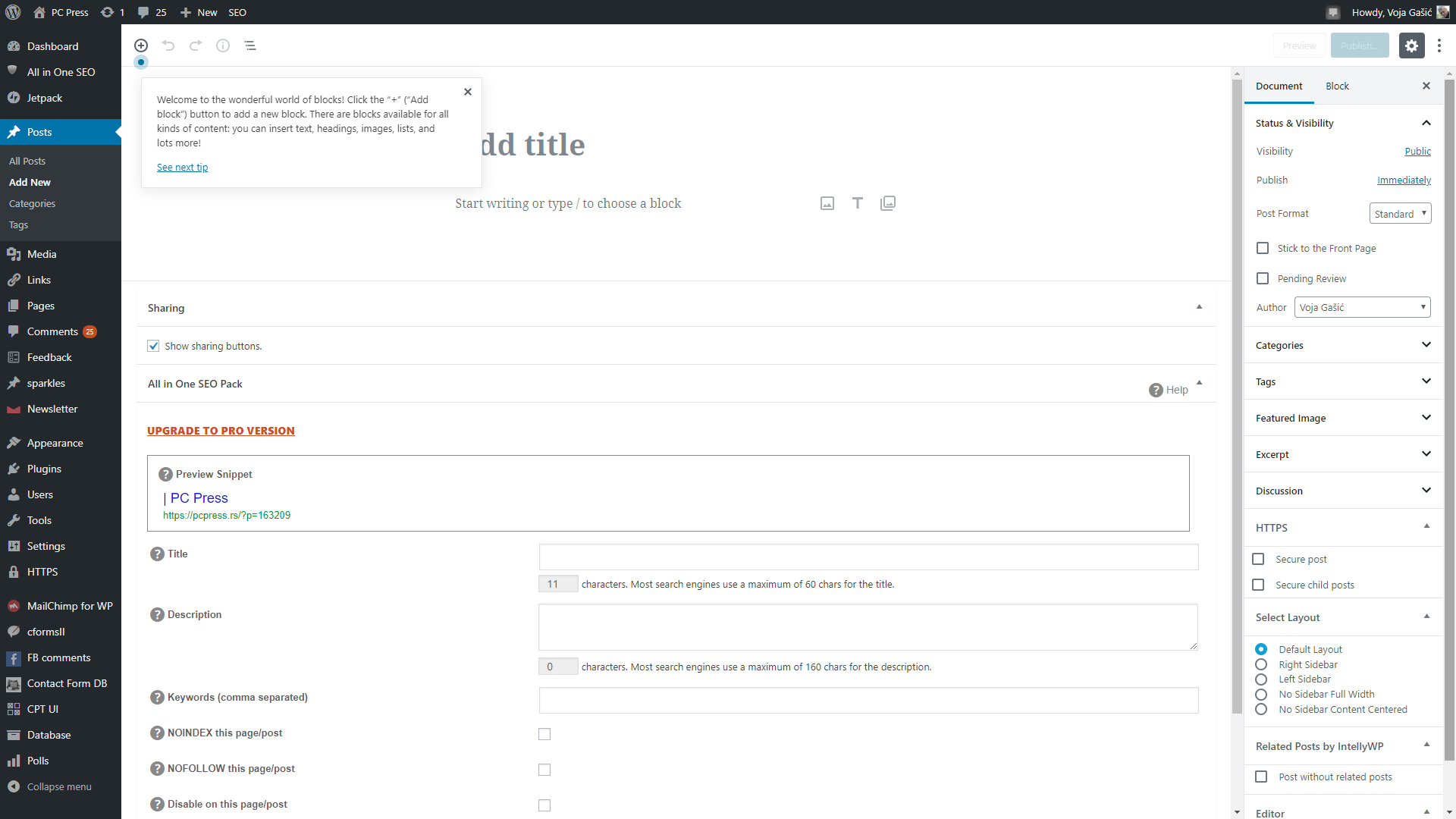
Task: Click the Upgrade to Pro Version link
Action: pyautogui.click(x=221, y=431)
